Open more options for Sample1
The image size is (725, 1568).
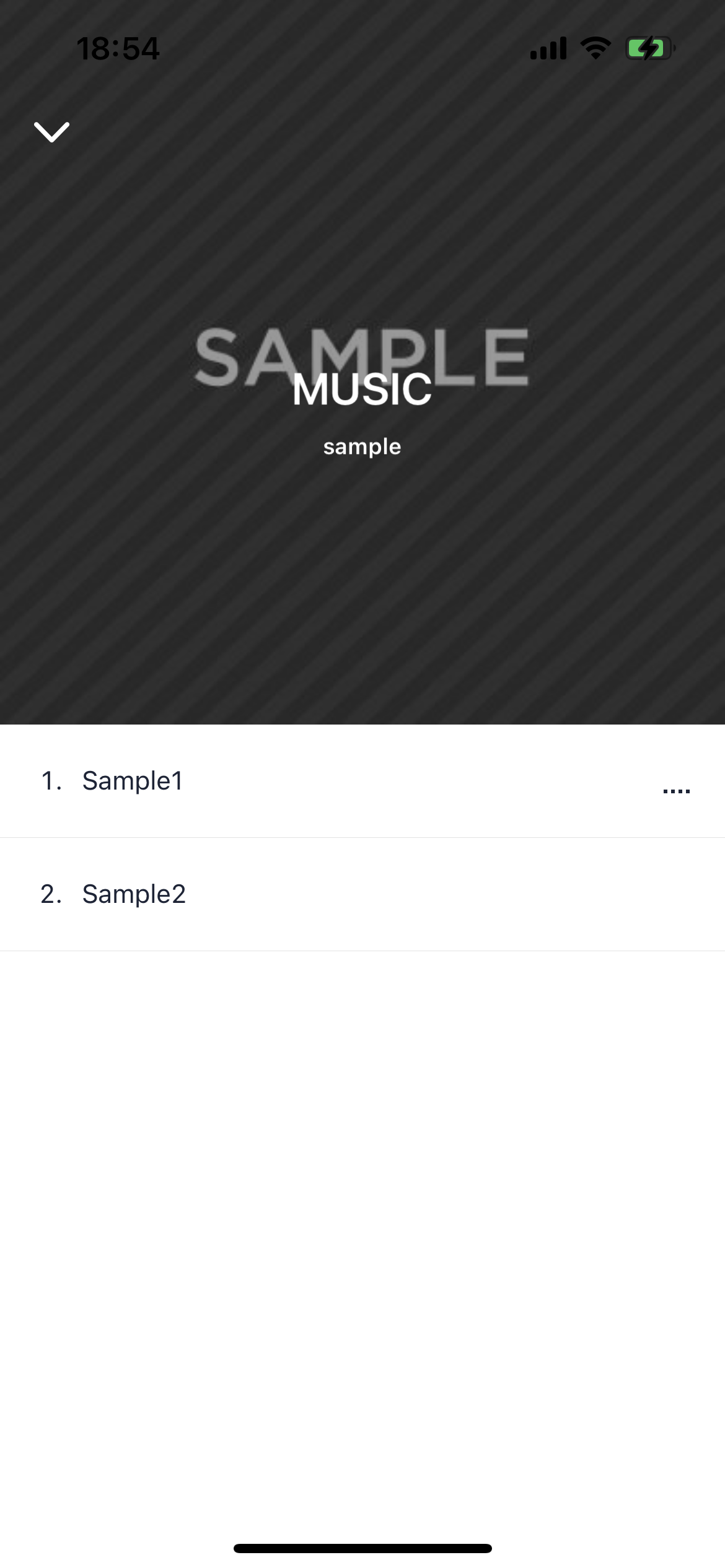(x=676, y=791)
